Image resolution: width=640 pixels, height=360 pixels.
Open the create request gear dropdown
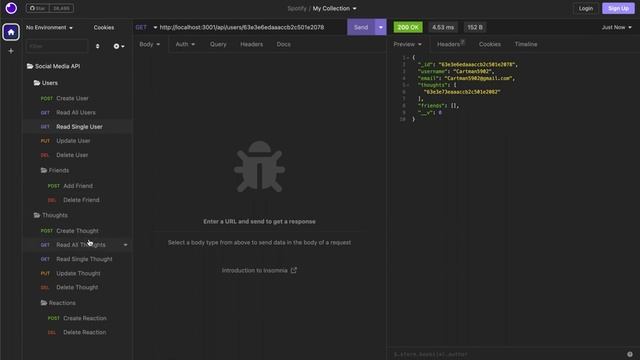(119, 46)
